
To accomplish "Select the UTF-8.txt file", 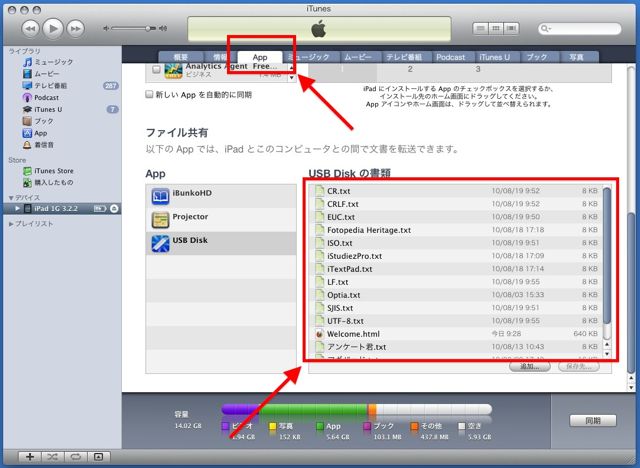I will click(x=455, y=321).
